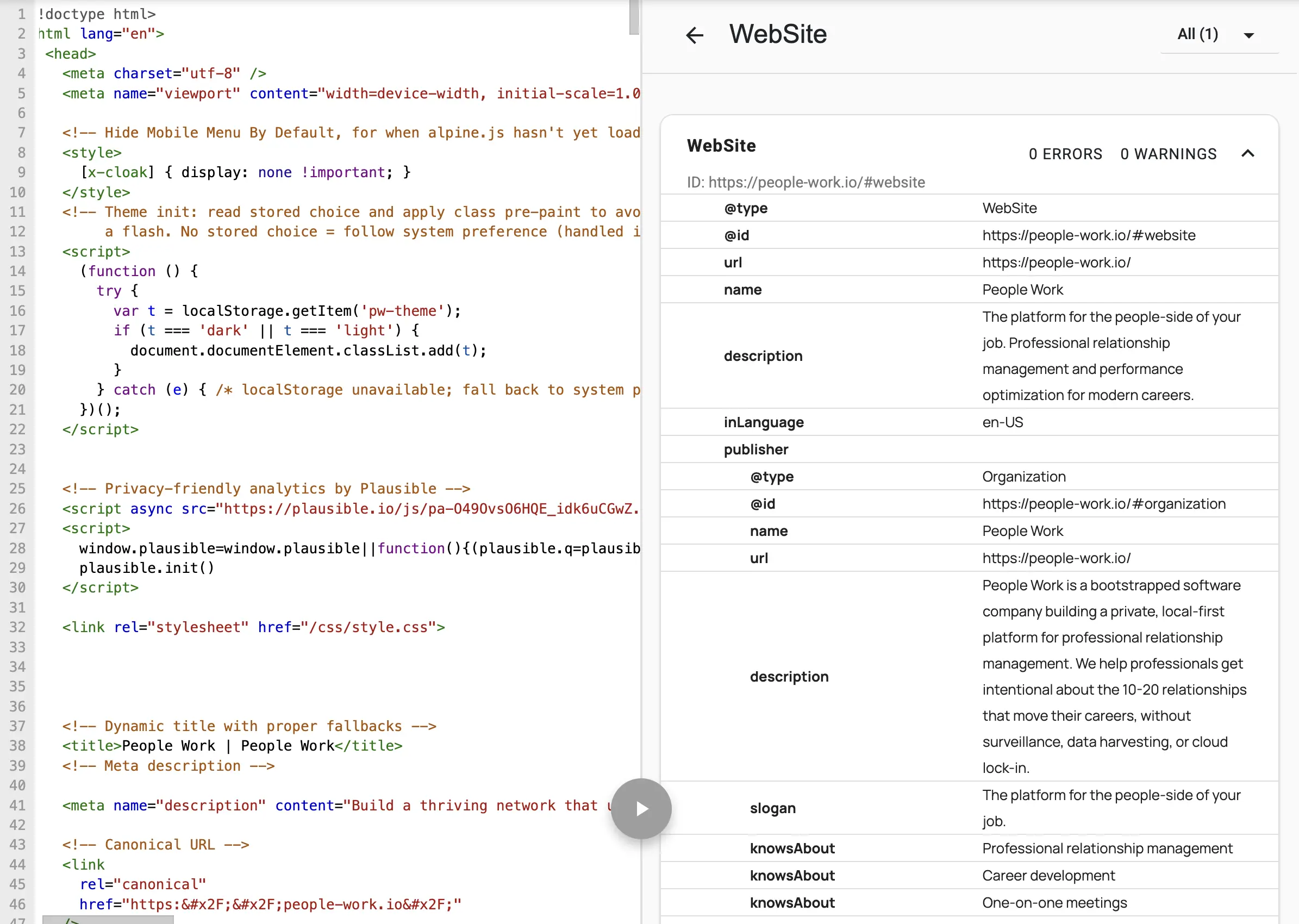Screen dimensions: 1299x924
Task: Click the title People Work line
Action: point(232,746)
